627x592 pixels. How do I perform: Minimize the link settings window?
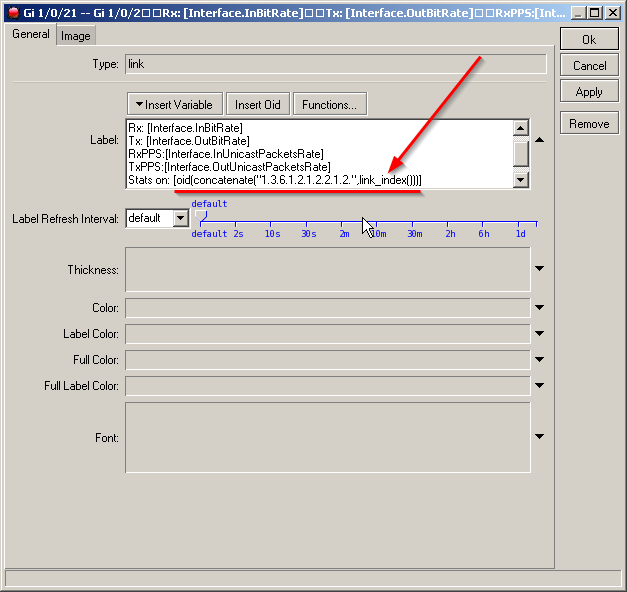click(577, 13)
